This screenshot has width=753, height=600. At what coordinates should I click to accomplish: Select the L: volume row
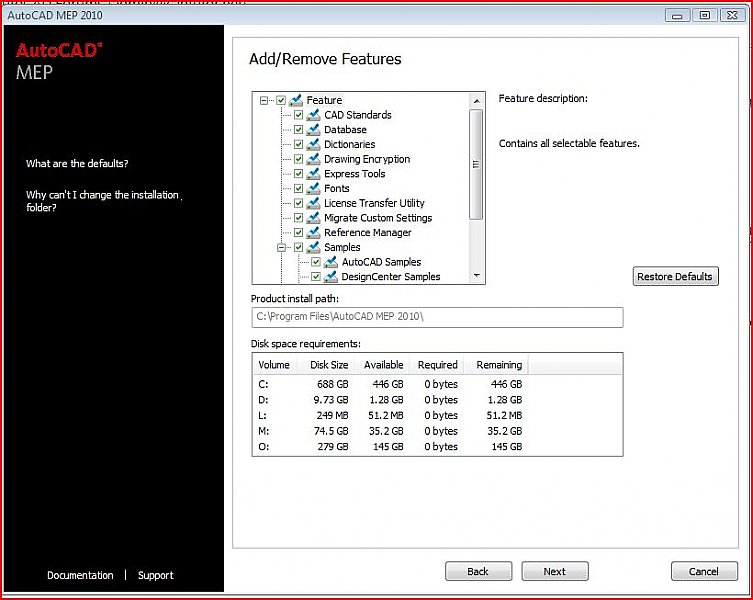point(437,416)
